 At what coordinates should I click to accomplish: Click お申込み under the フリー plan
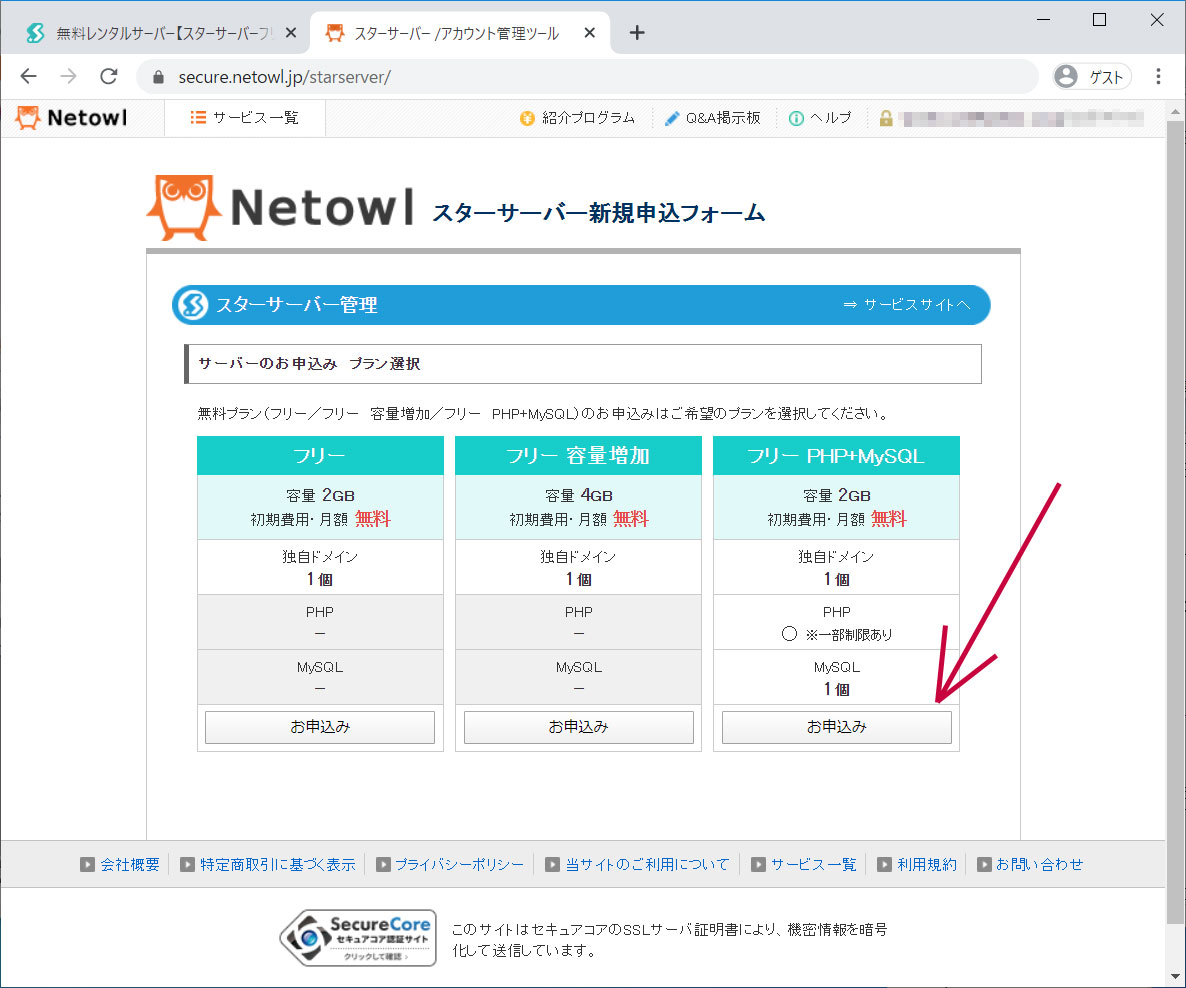pyautogui.click(x=320, y=727)
